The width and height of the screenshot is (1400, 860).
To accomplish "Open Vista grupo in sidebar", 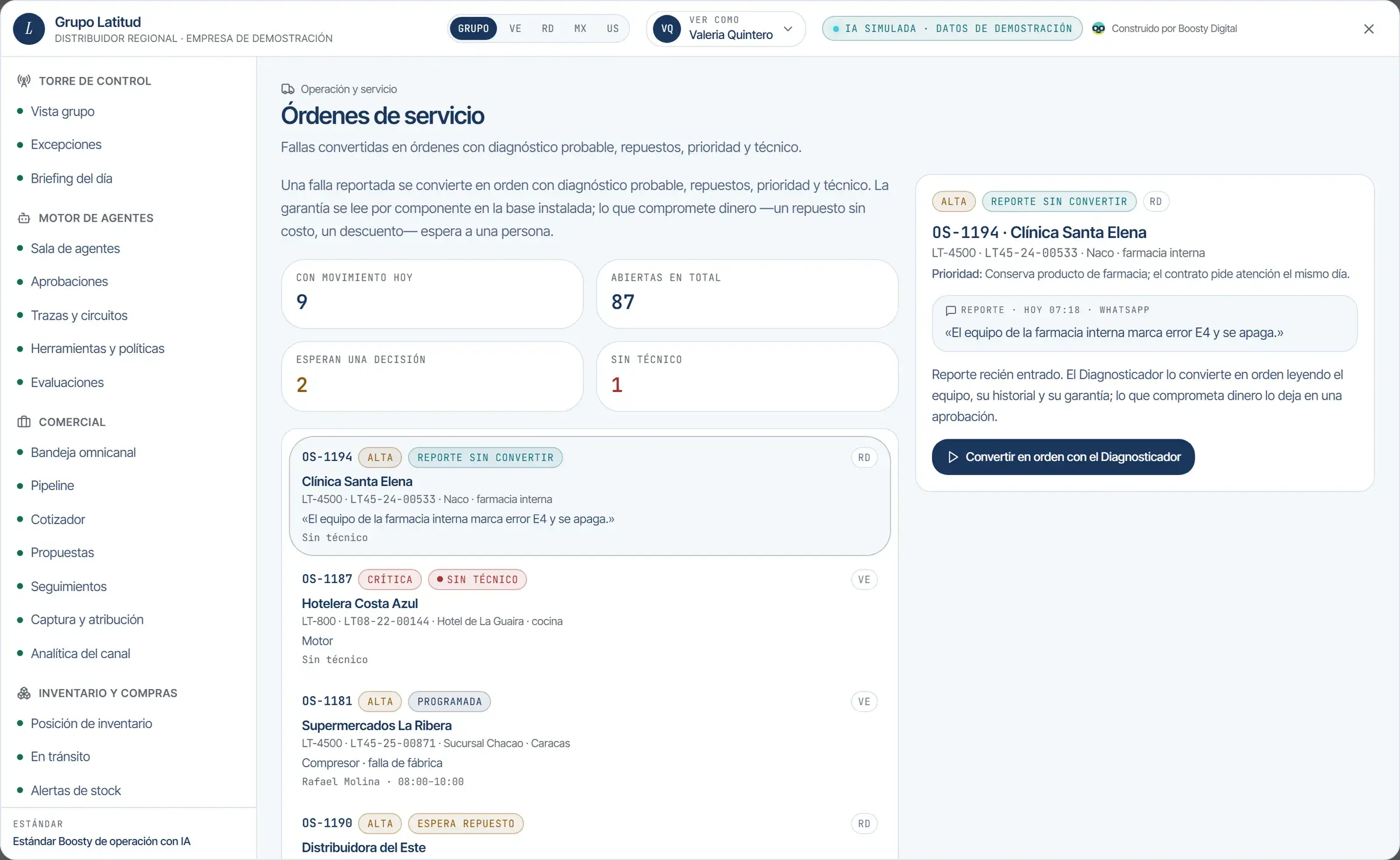I will (62, 111).
